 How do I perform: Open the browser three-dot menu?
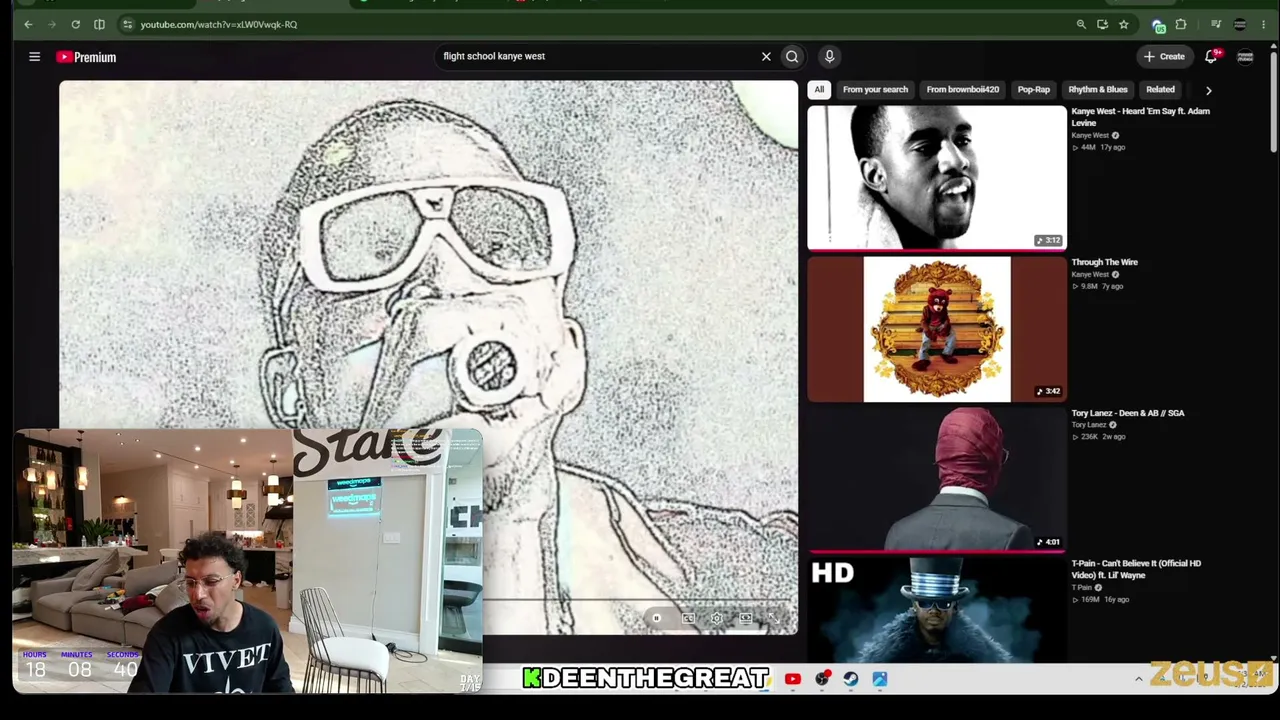(x=1263, y=24)
